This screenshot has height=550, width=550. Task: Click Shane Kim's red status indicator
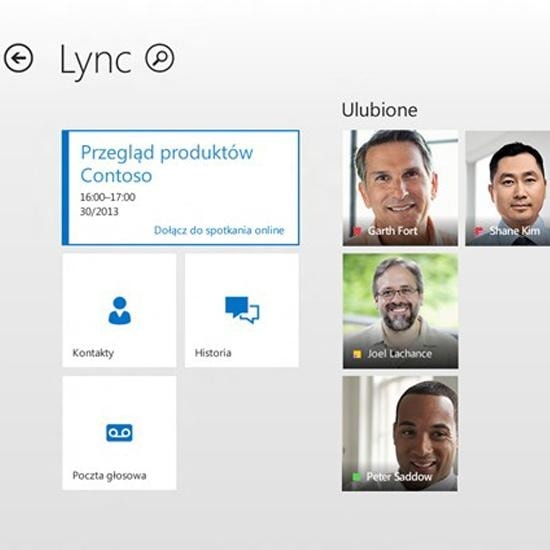coord(479,231)
